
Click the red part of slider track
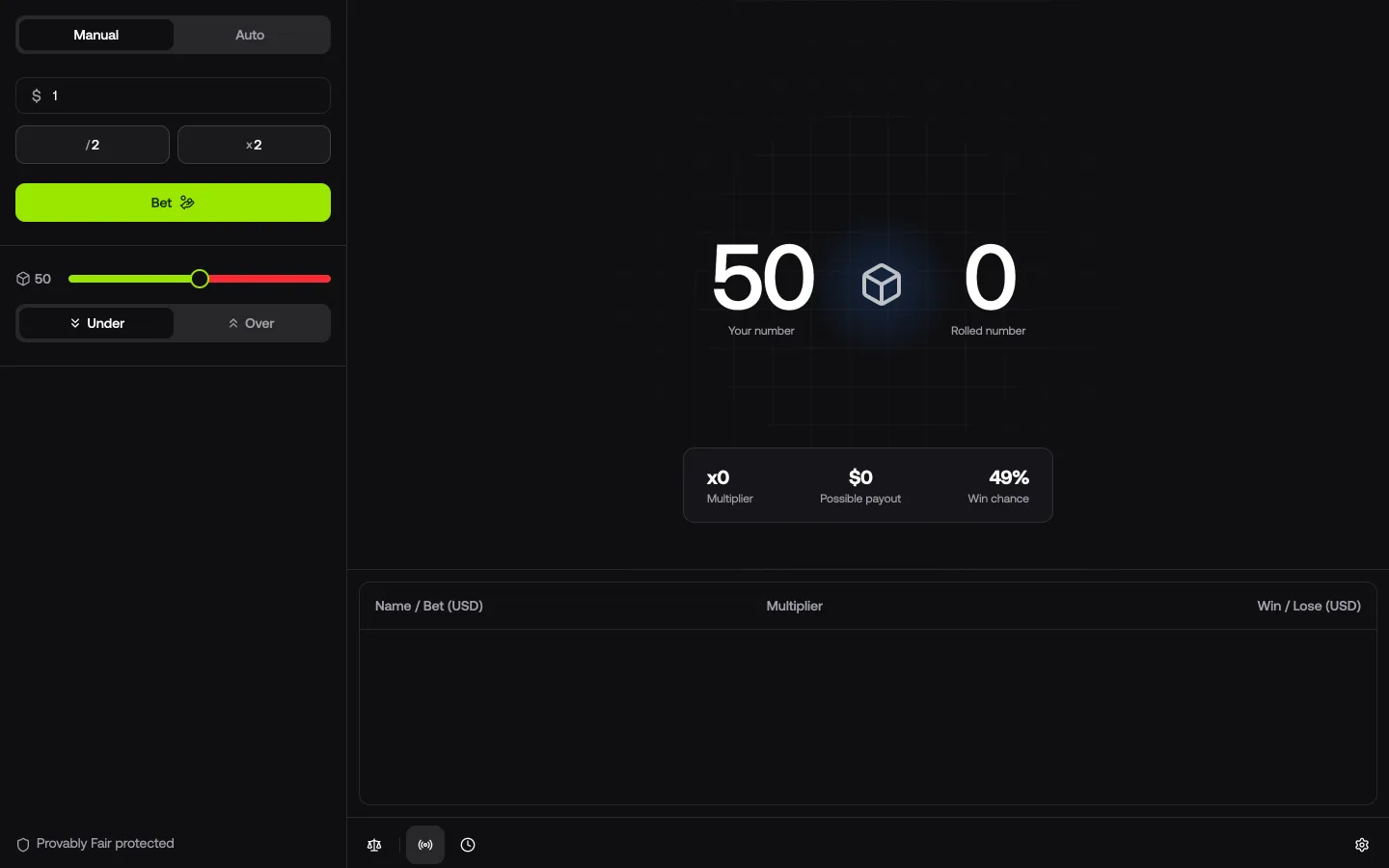pyautogui.click(x=270, y=279)
